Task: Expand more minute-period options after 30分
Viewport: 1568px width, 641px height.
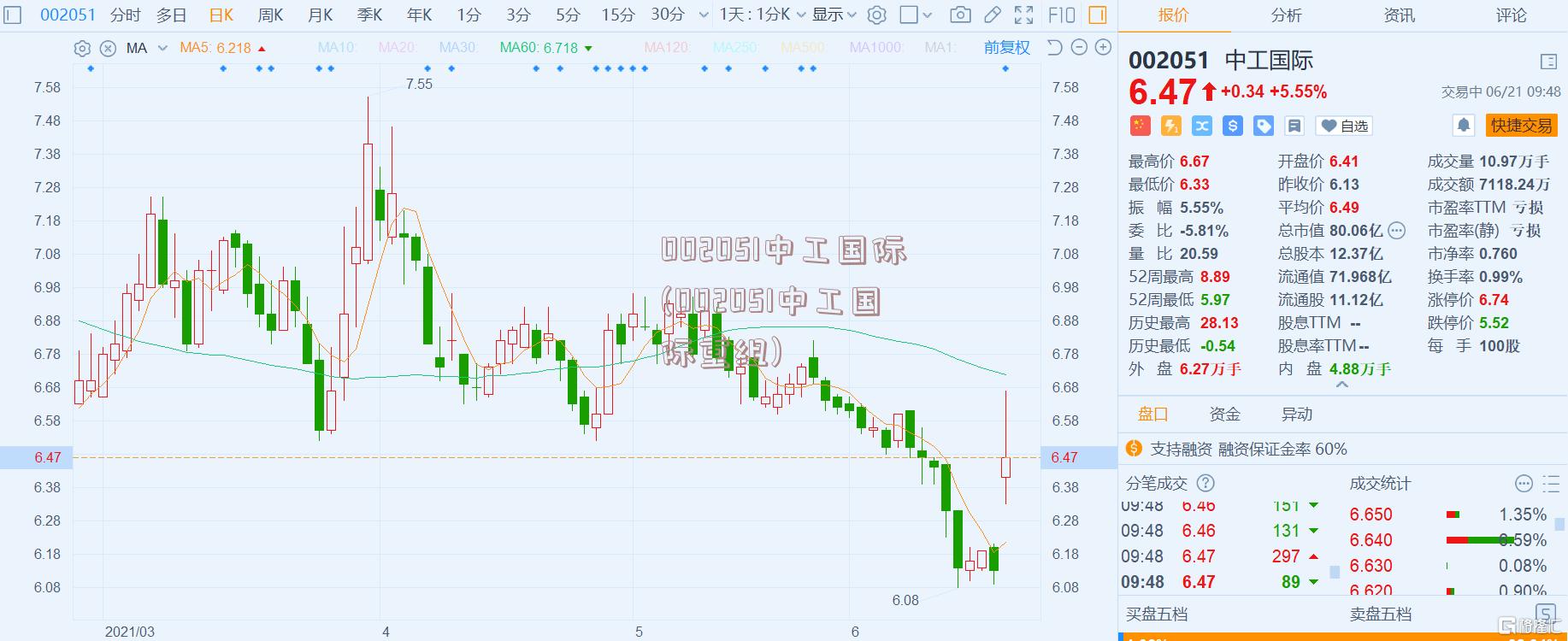Action: coord(704,15)
